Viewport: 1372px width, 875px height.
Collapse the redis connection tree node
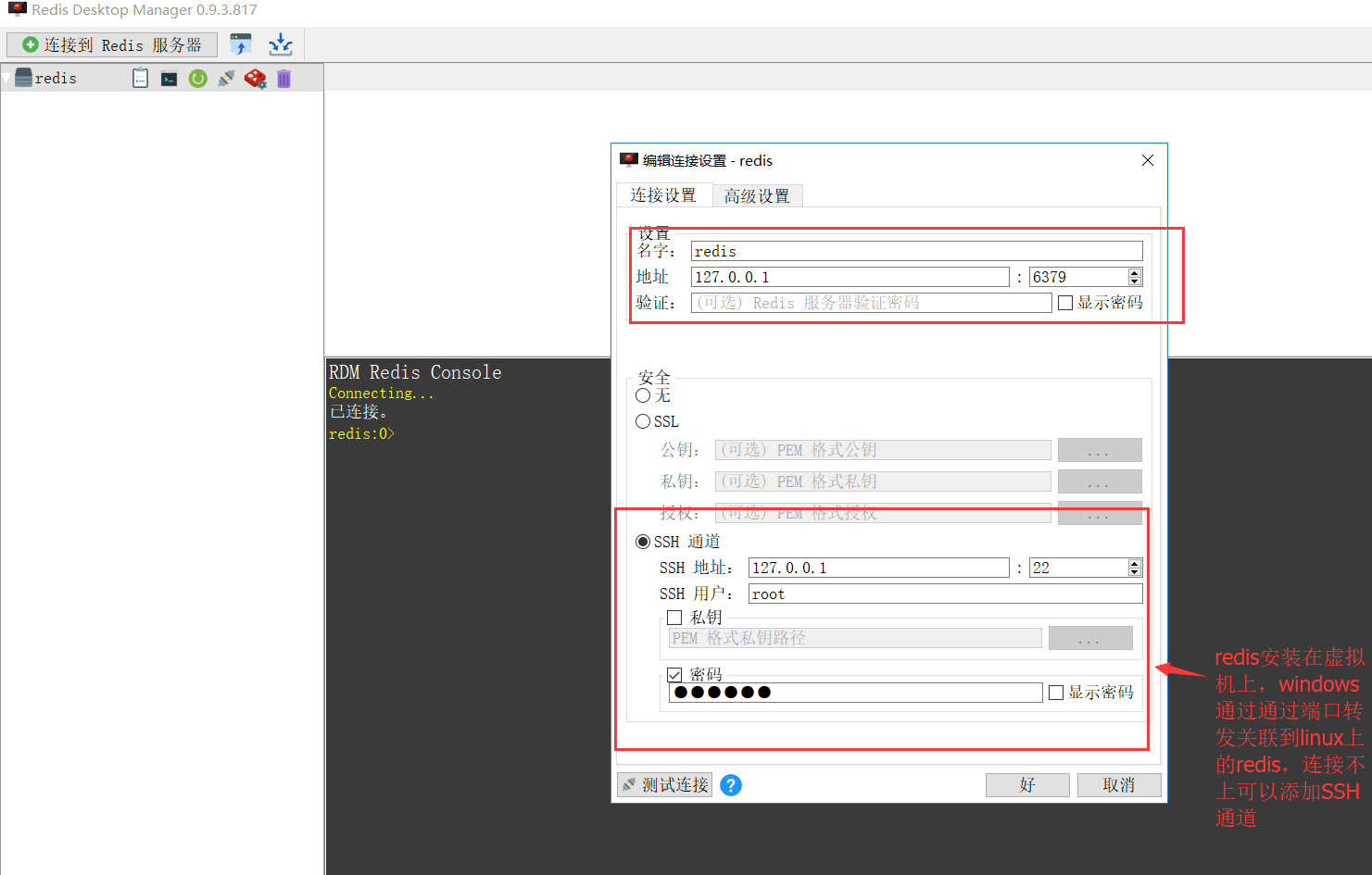6,79
